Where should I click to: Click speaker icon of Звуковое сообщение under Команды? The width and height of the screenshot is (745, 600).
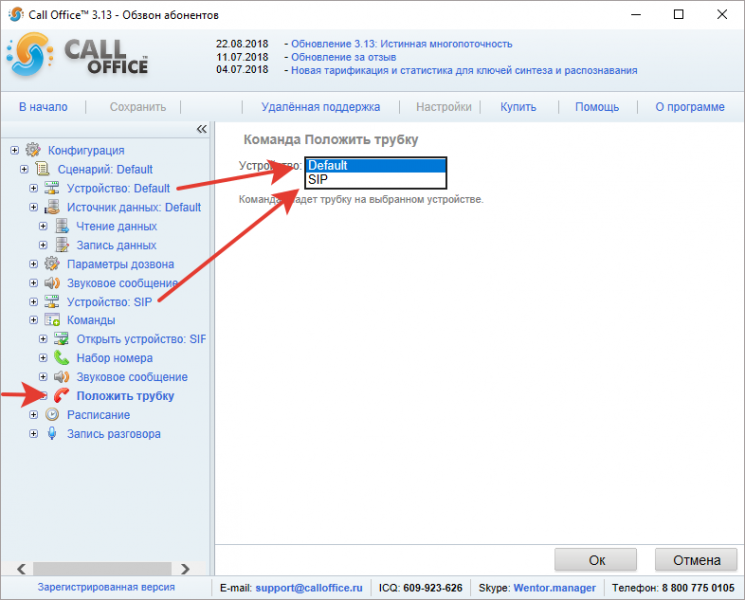click(61, 377)
